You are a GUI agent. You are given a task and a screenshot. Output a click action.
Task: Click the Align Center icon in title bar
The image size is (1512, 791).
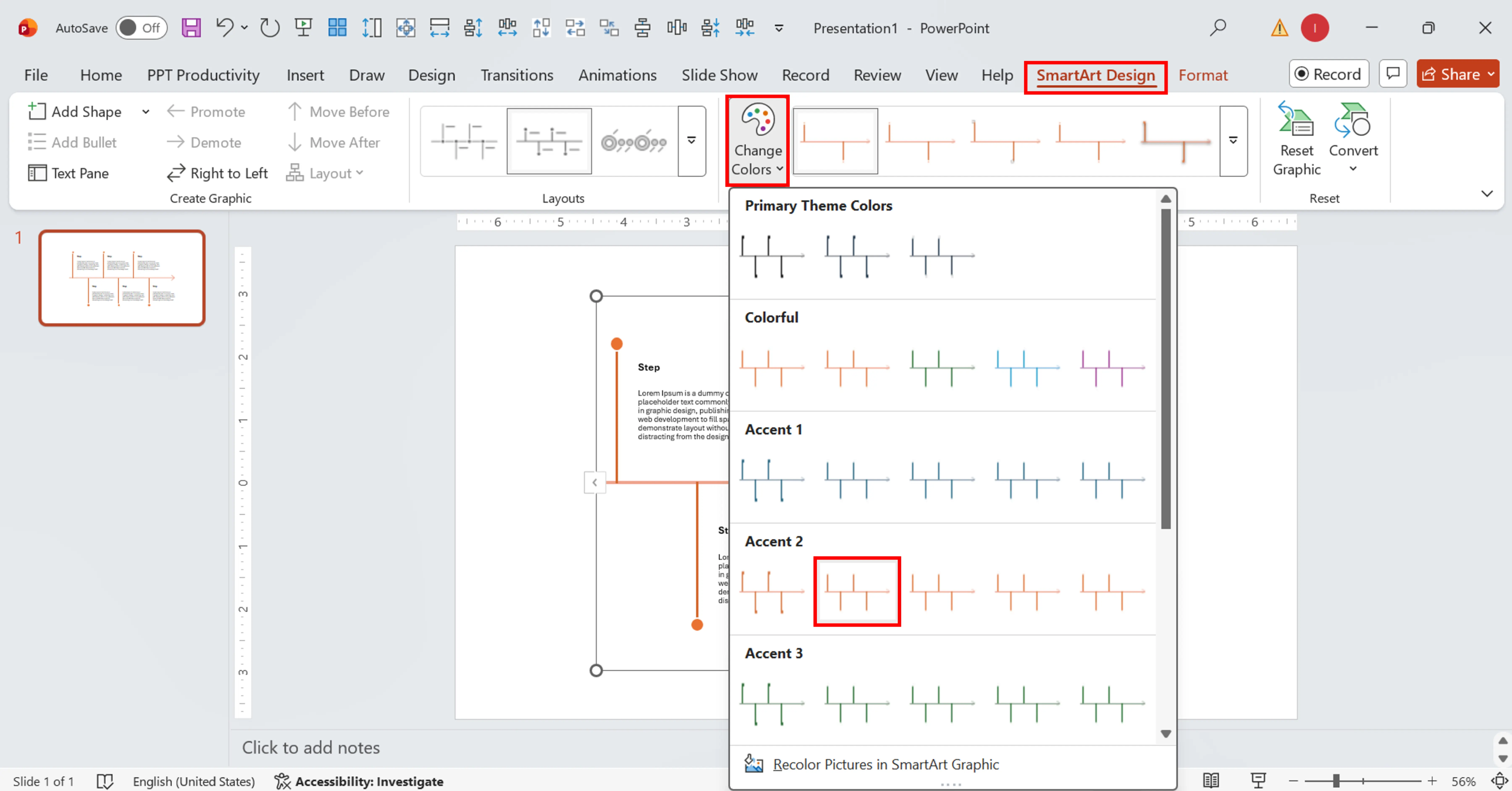643,28
